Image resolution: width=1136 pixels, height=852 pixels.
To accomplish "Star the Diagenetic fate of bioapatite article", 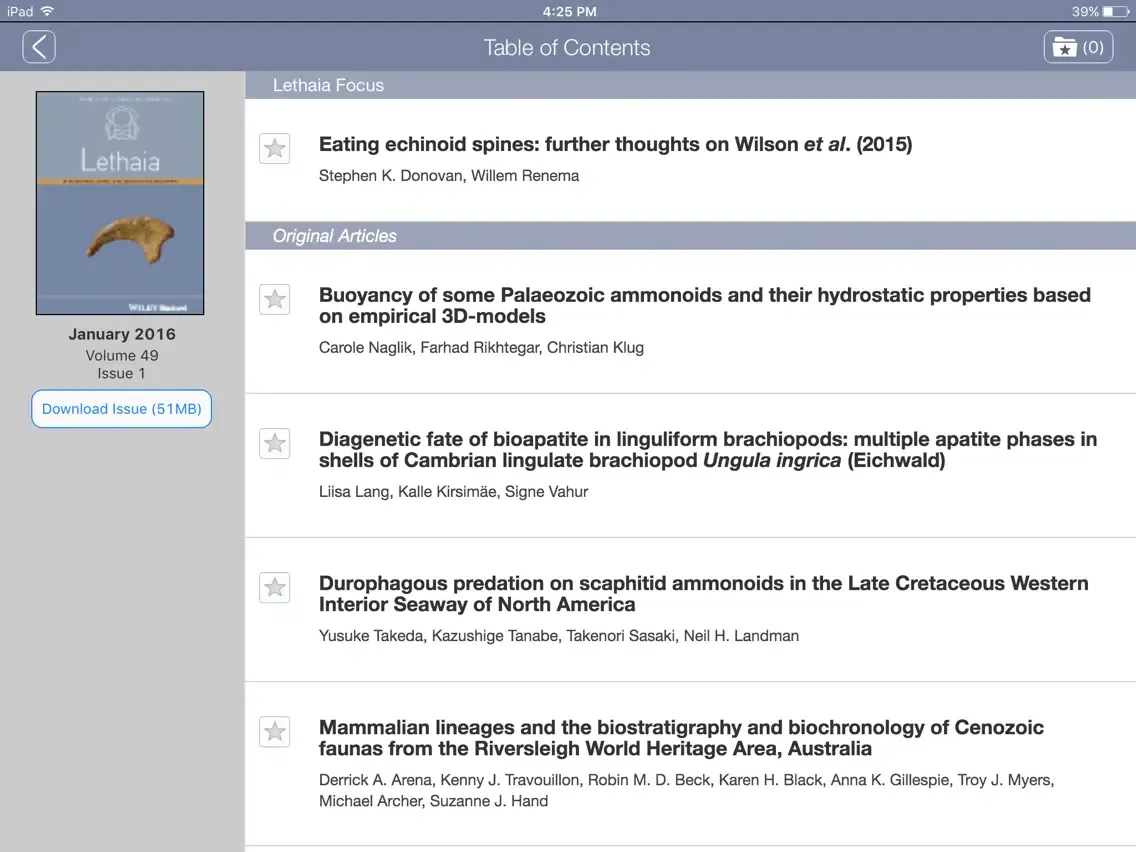I will click(274, 443).
